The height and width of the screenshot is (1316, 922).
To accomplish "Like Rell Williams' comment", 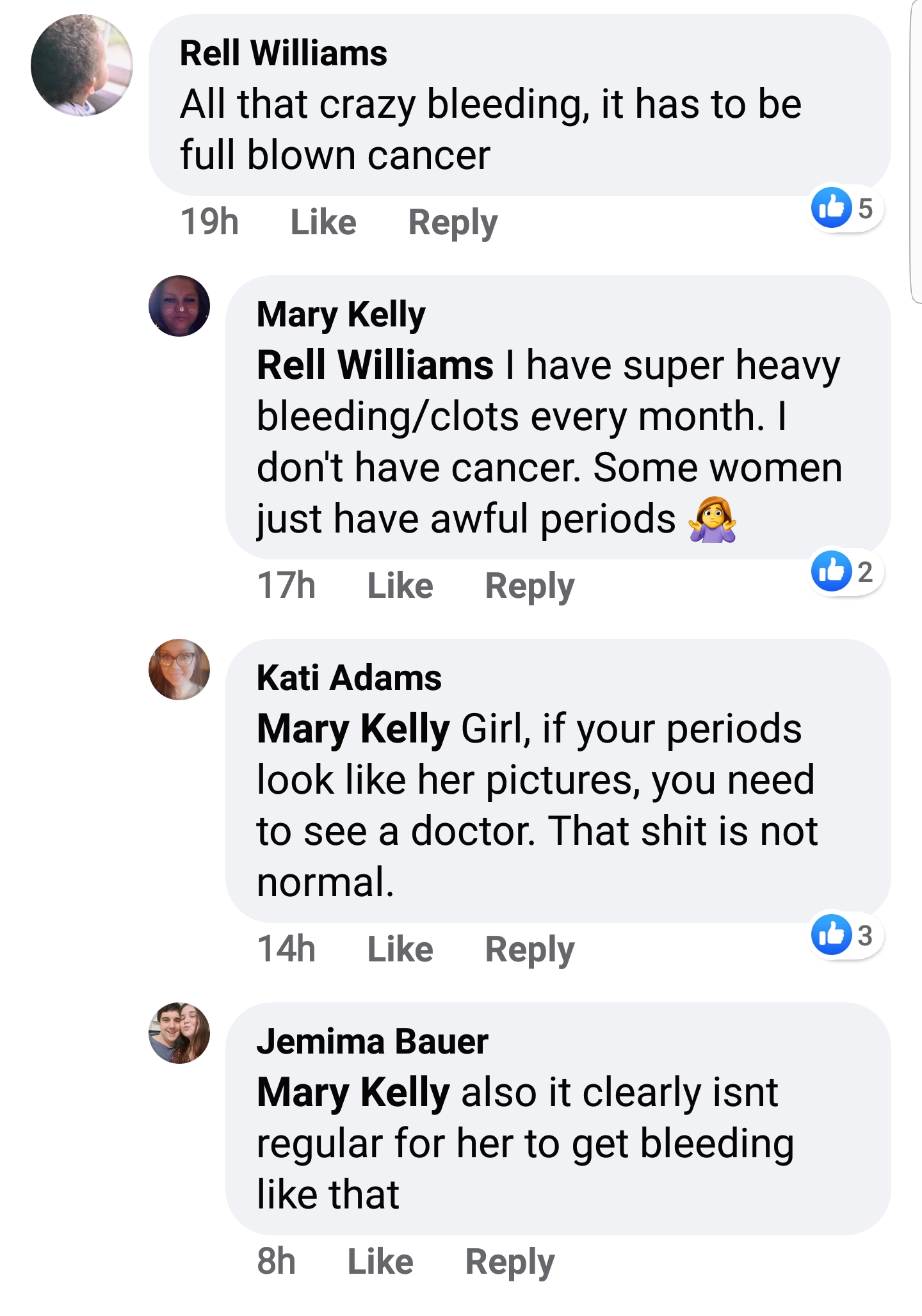I will (323, 222).
